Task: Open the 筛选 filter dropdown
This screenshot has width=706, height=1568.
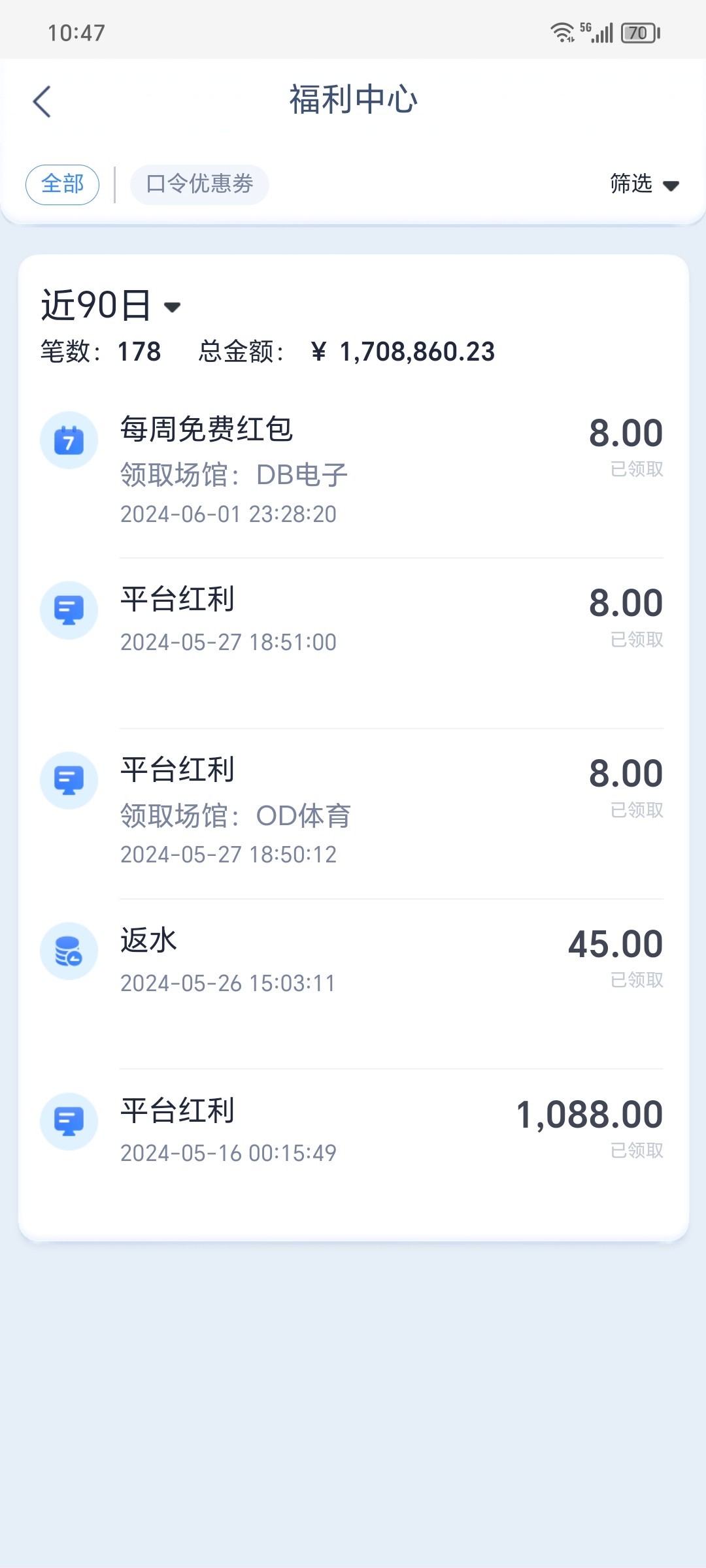Action: (x=631, y=184)
